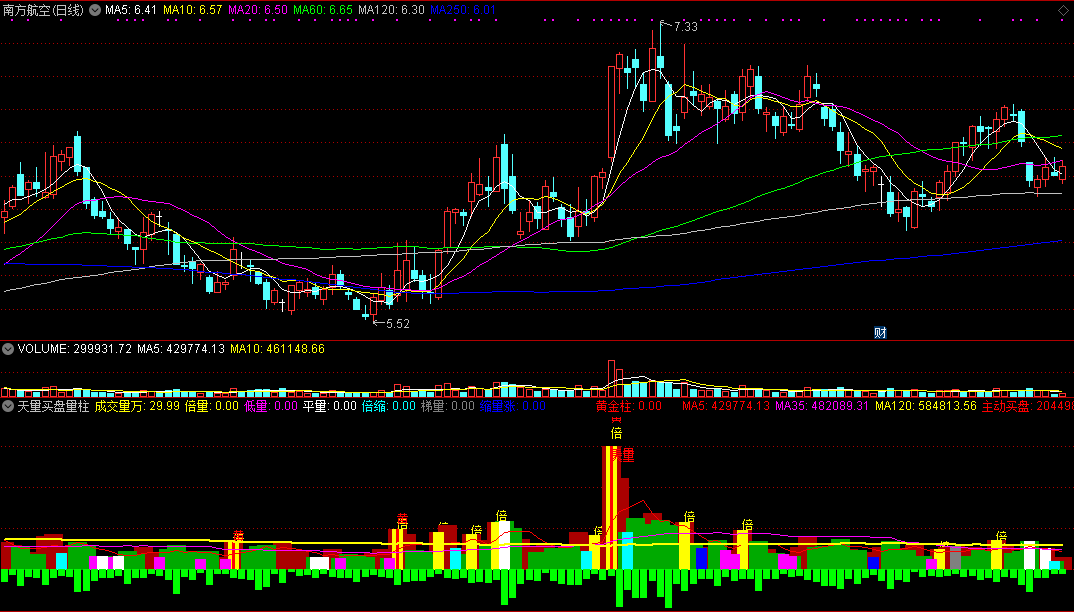Click the 天量买盘量柱 indicator name
Screen dimensions: 1074x612
pyautogui.click(x=53, y=406)
